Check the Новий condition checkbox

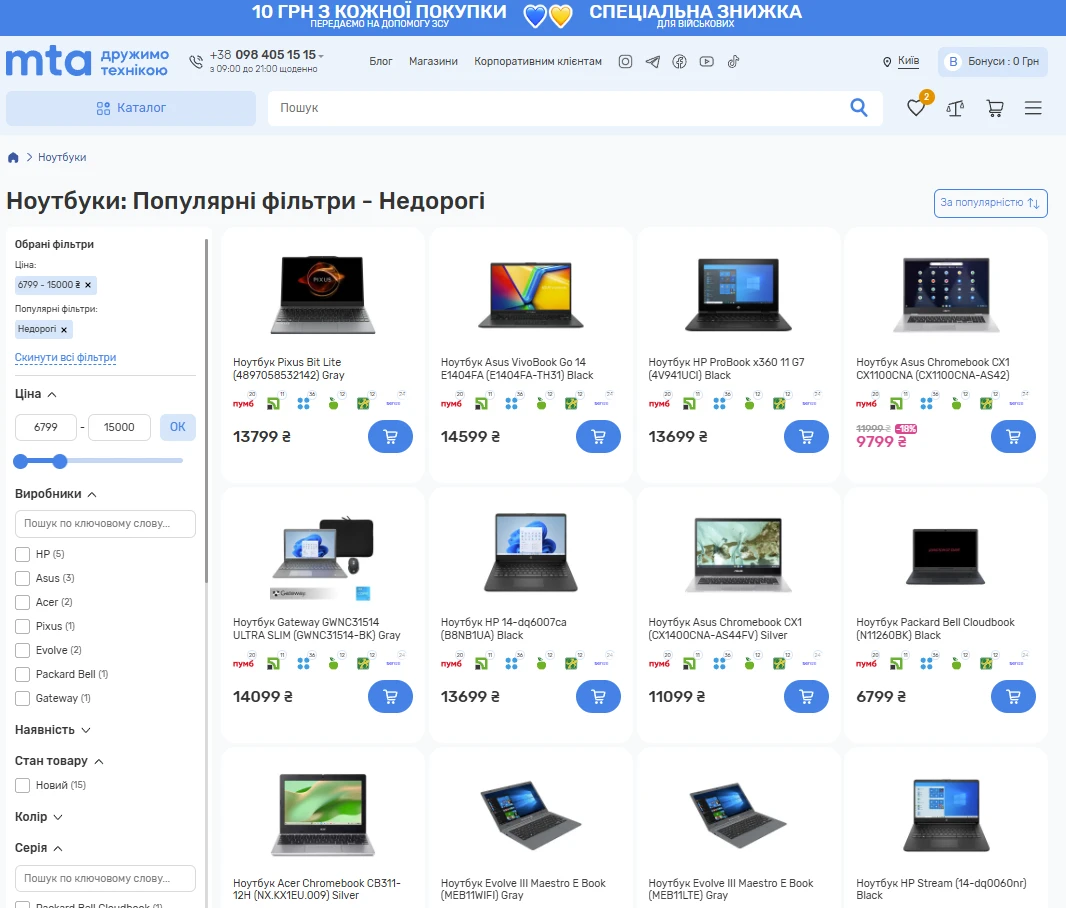click(x=22, y=785)
